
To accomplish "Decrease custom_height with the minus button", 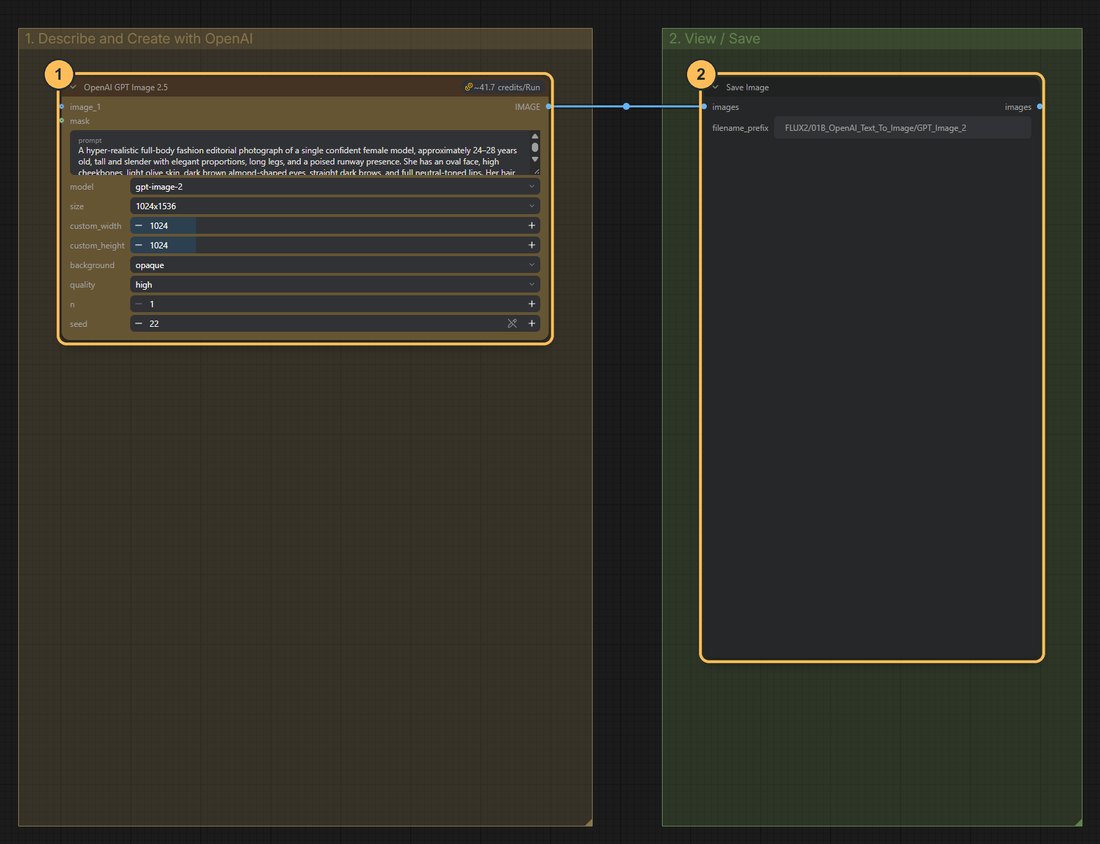I will (x=138, y=246).
